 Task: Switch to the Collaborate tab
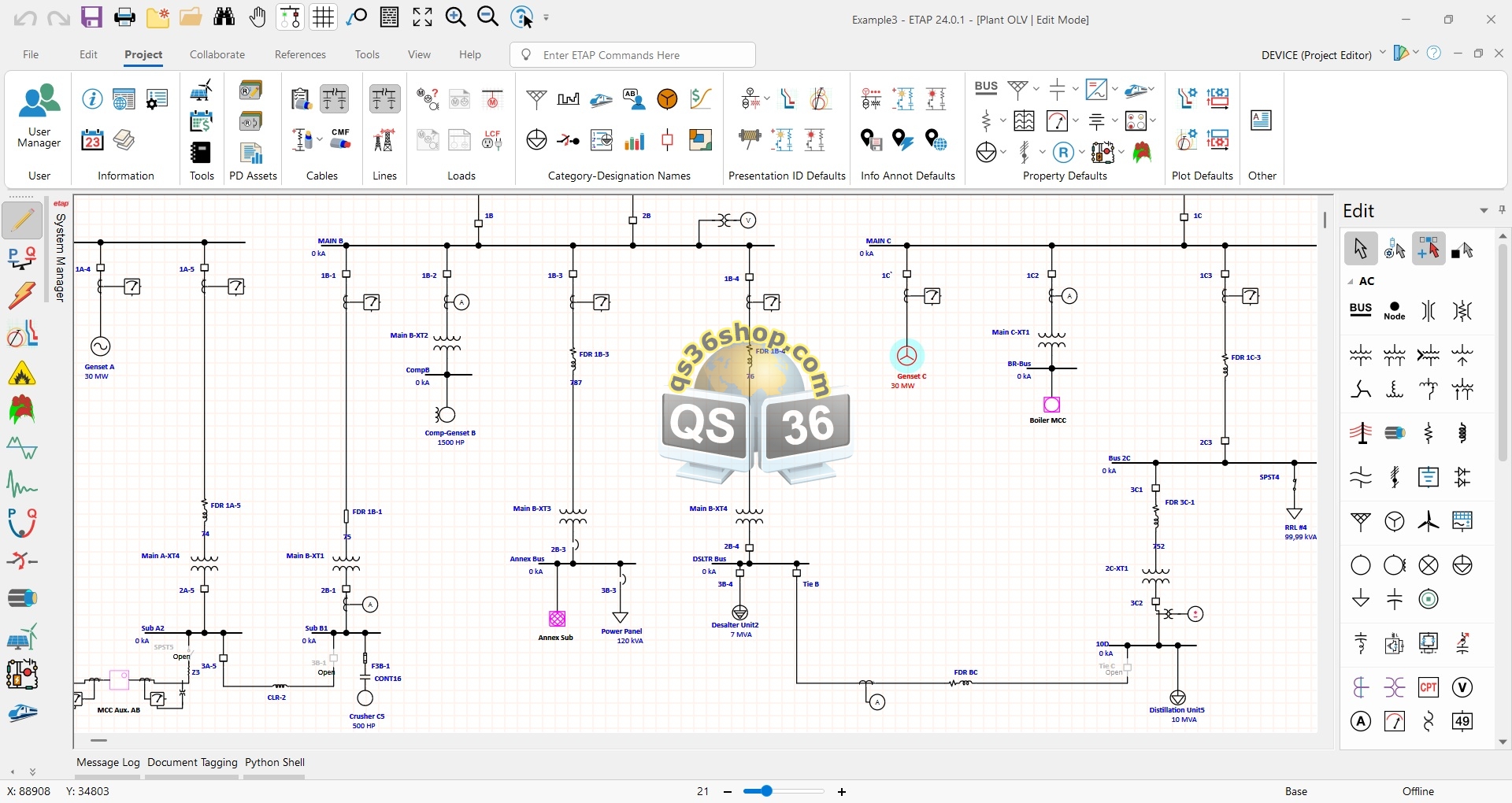217,54
